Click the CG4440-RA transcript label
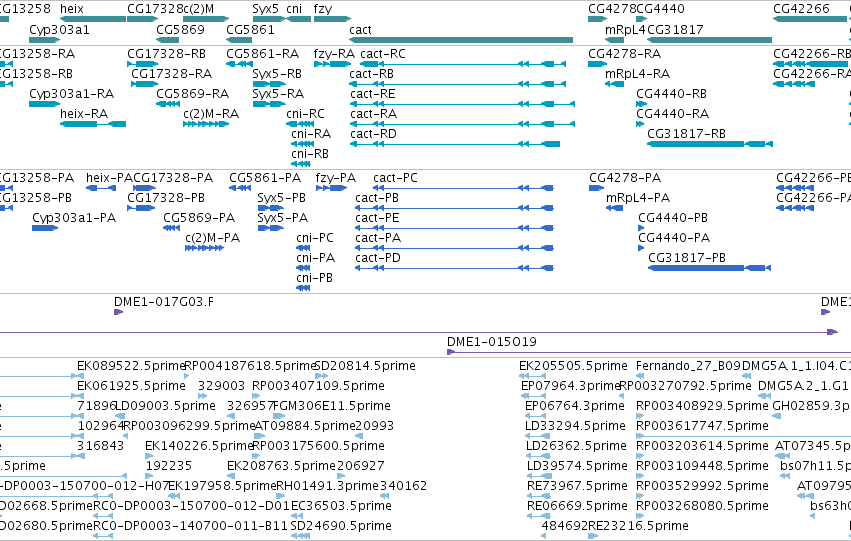The width and height of the screenshot is (851, 541). 672,114
